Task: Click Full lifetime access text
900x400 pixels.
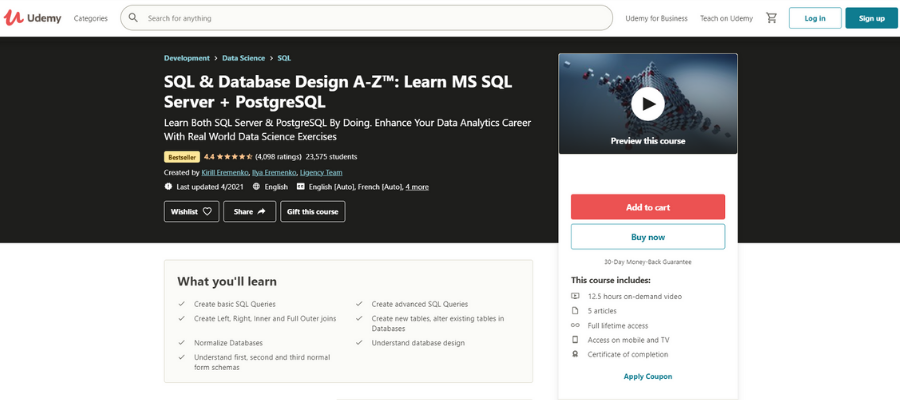Action: [618, 325]
